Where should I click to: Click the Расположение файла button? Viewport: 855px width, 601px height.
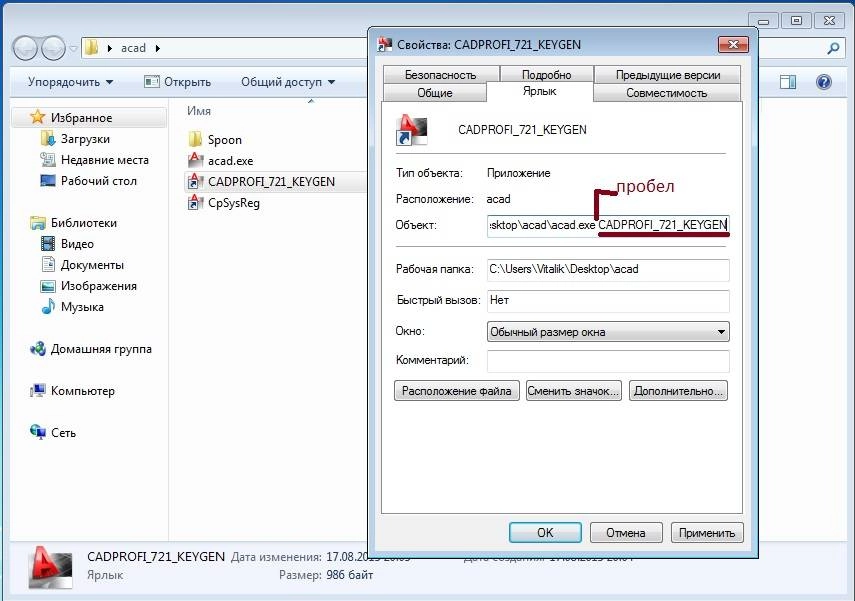click(x=457, y=390)
